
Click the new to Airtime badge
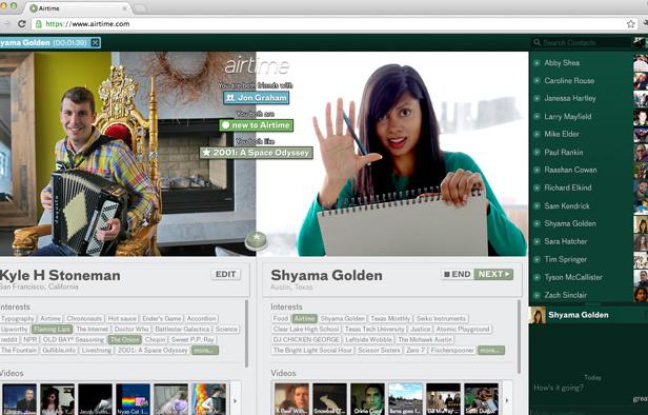tap(256, 125)
